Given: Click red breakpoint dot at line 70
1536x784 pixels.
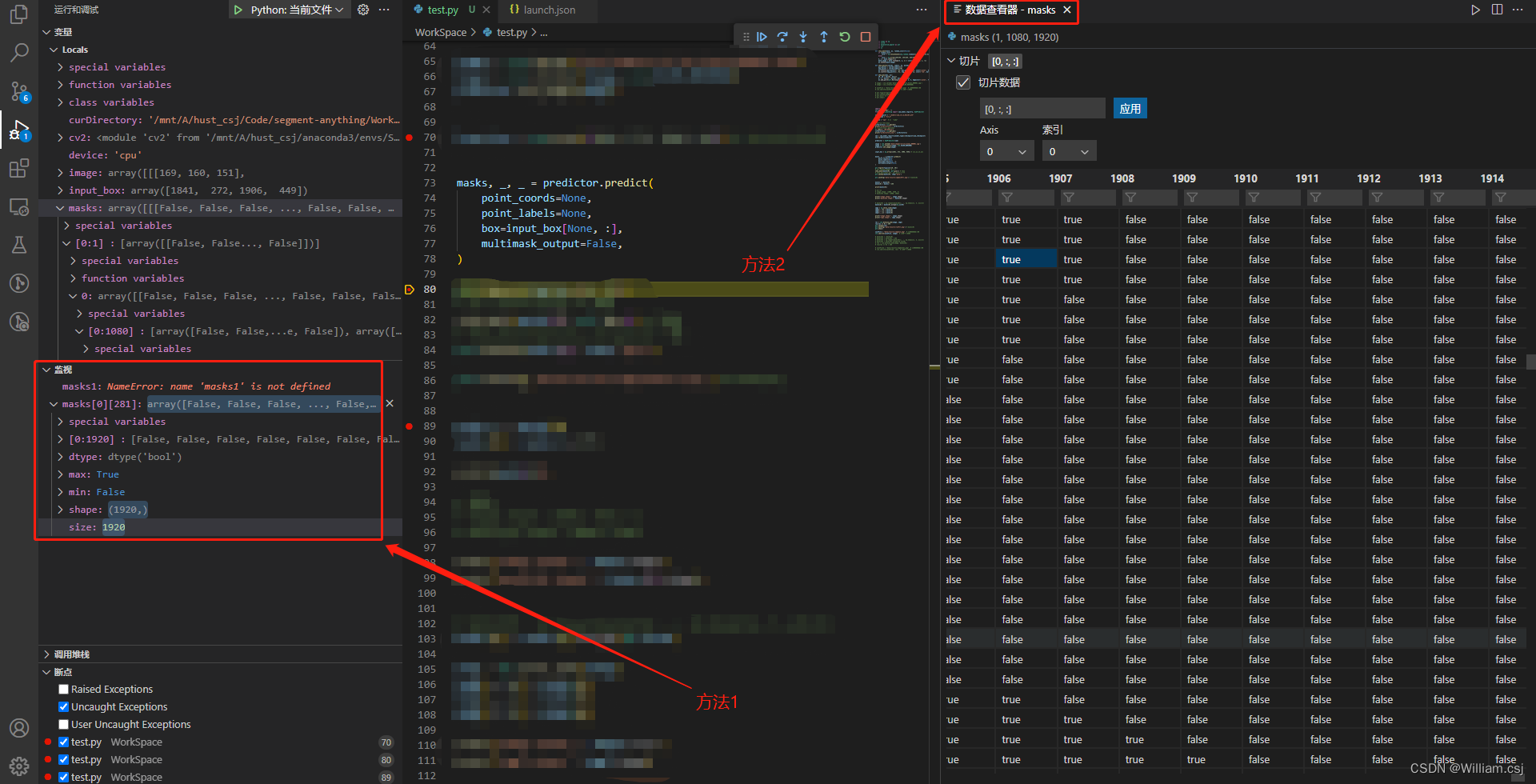Looking at the screenshot, I should [410, 138].
